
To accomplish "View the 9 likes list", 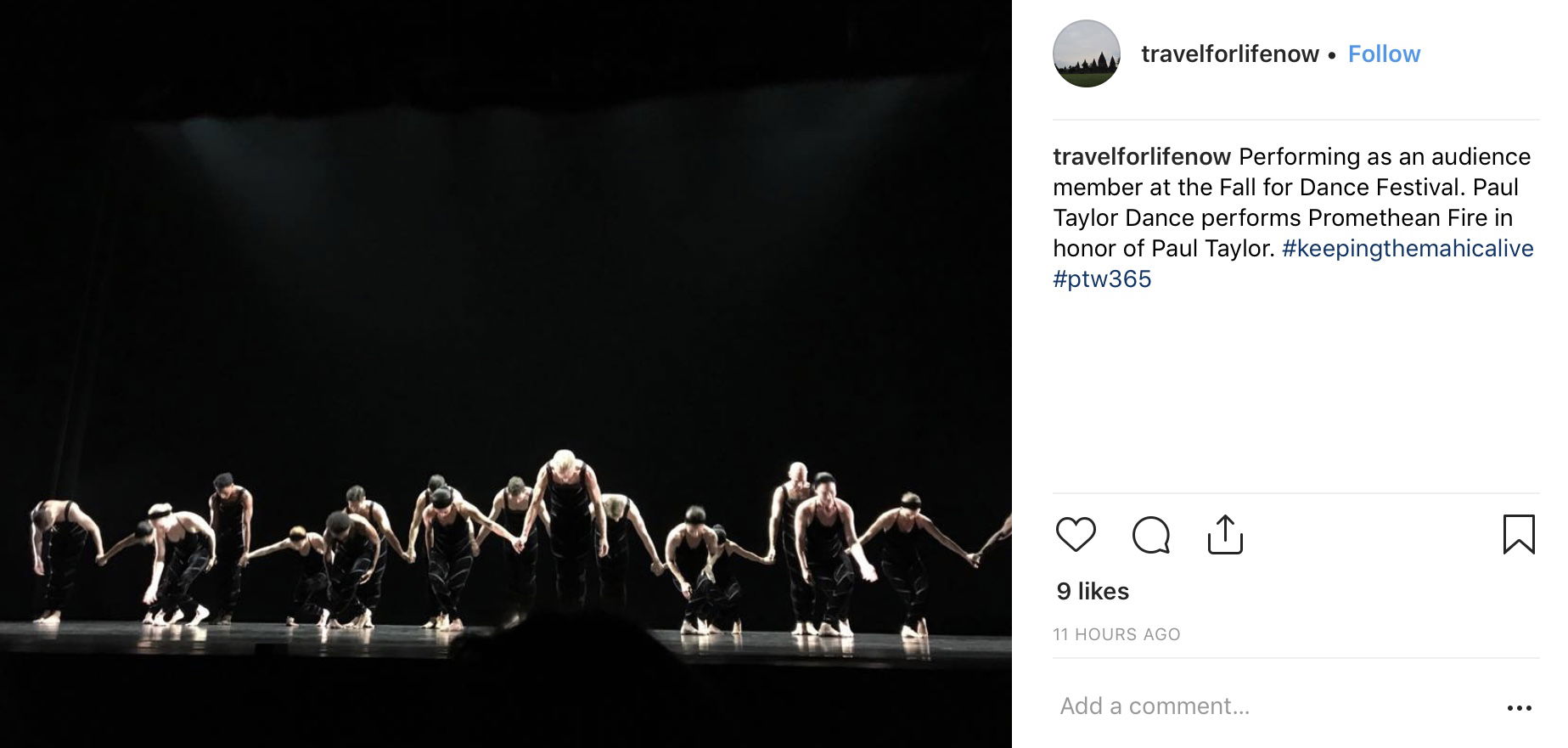I will (x=1093, y=591).
